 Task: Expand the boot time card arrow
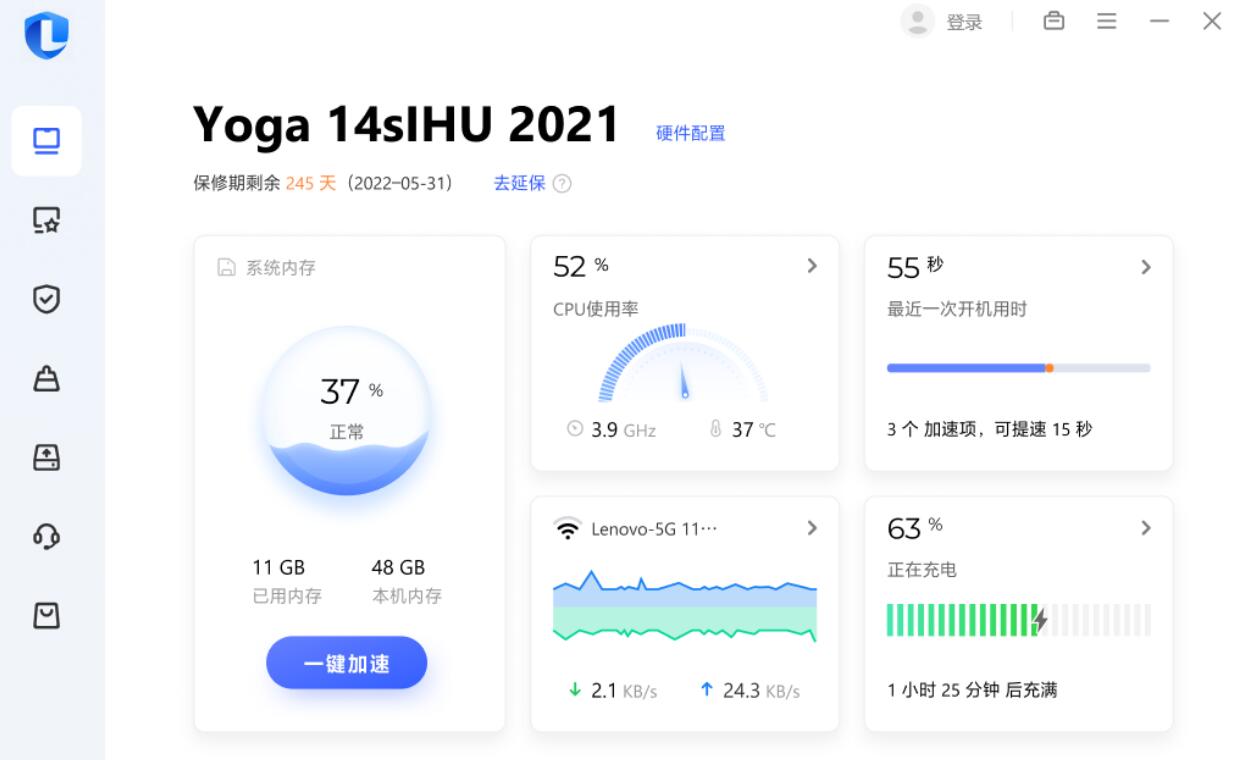[x=1146, y=267]
